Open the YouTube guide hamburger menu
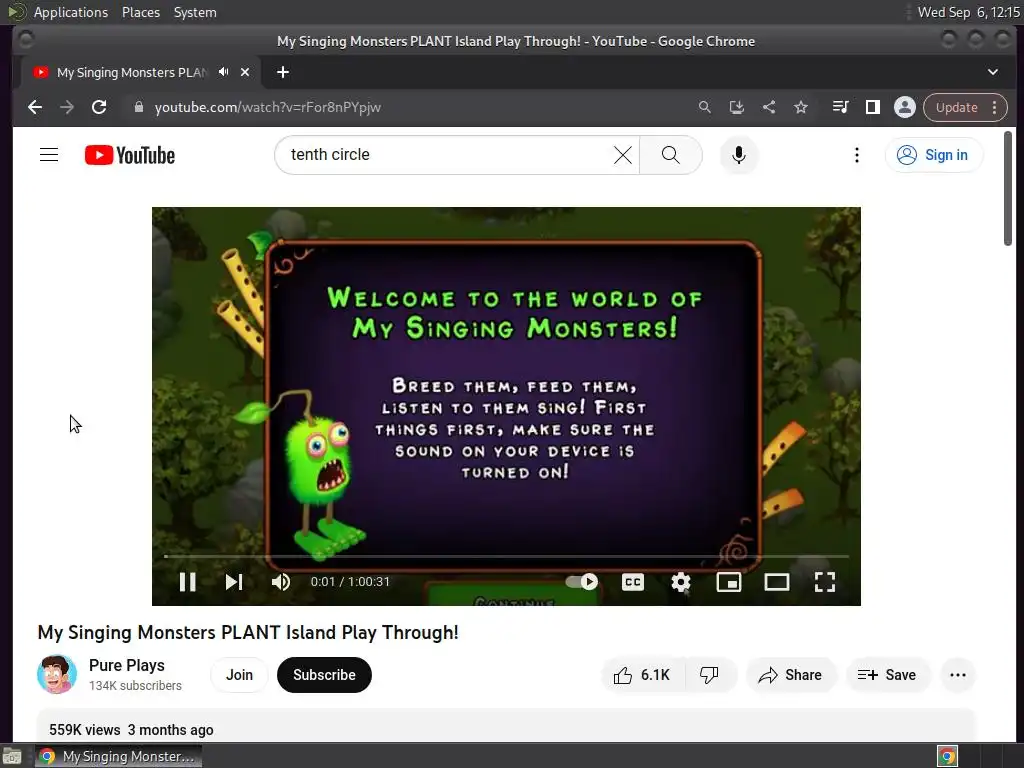The image size is (1024, 768). point(49,155)
